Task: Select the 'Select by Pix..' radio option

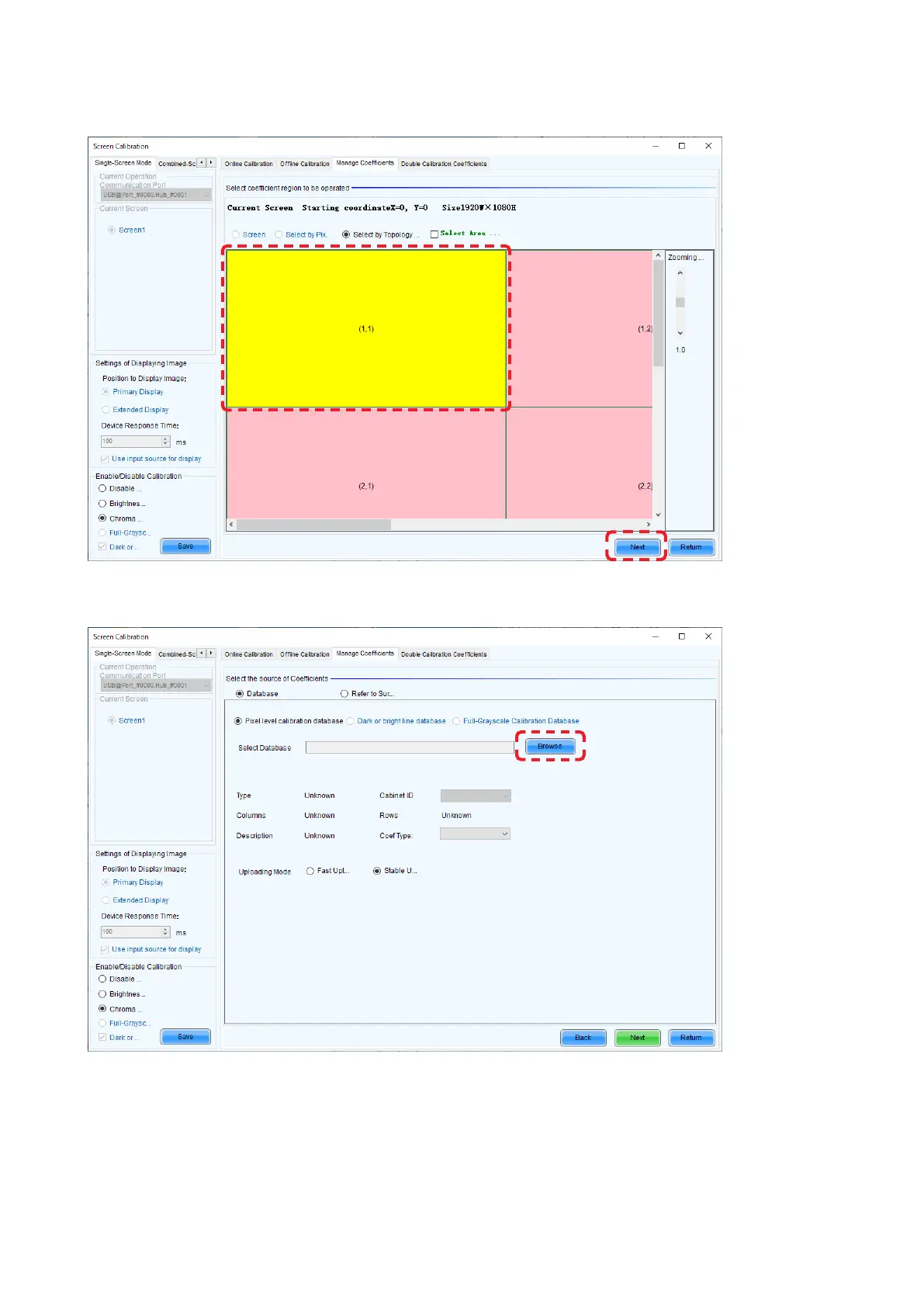Action: point(279,234)
